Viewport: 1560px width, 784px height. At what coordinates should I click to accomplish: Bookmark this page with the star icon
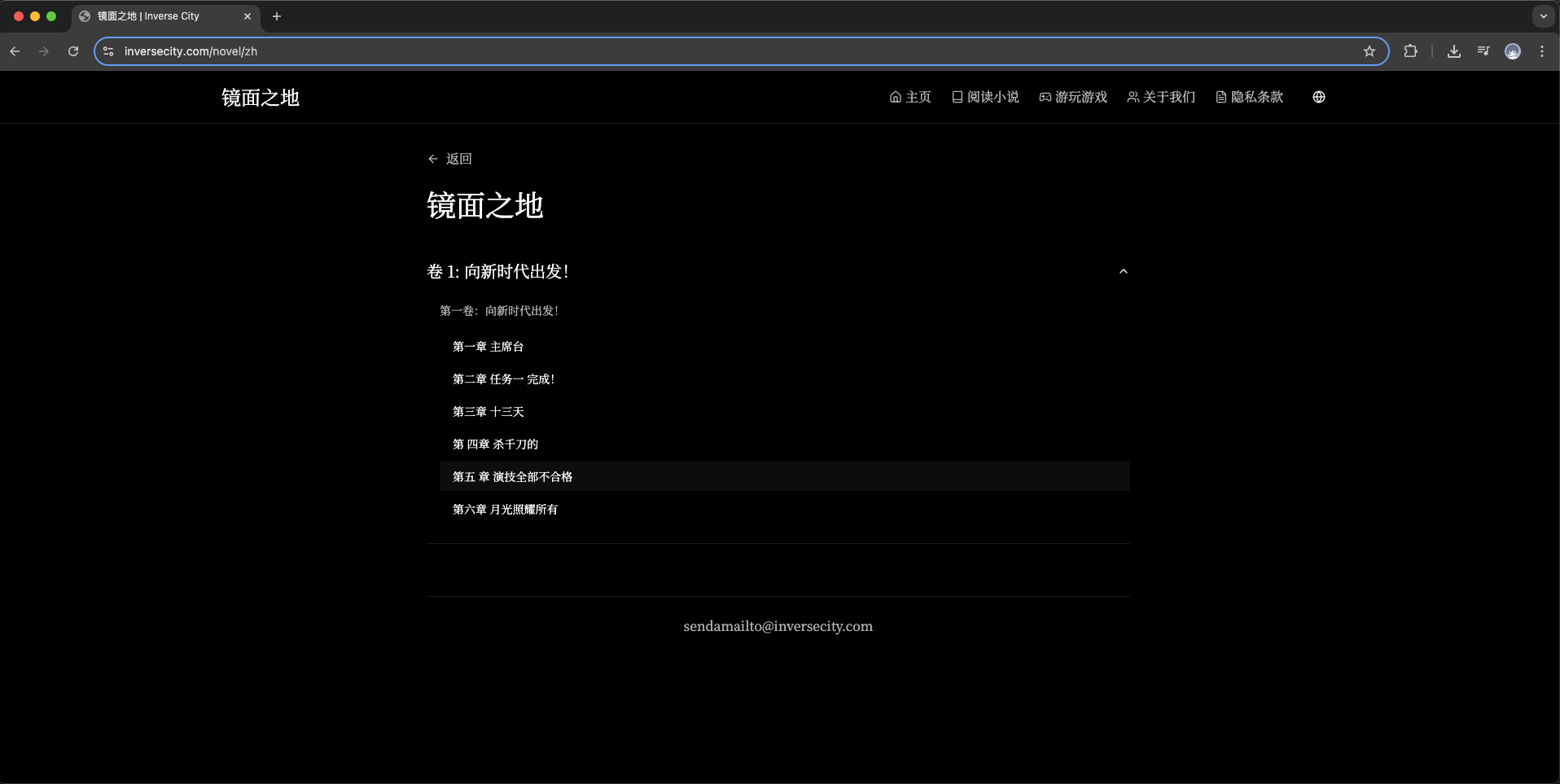[x=1369, y=51]
